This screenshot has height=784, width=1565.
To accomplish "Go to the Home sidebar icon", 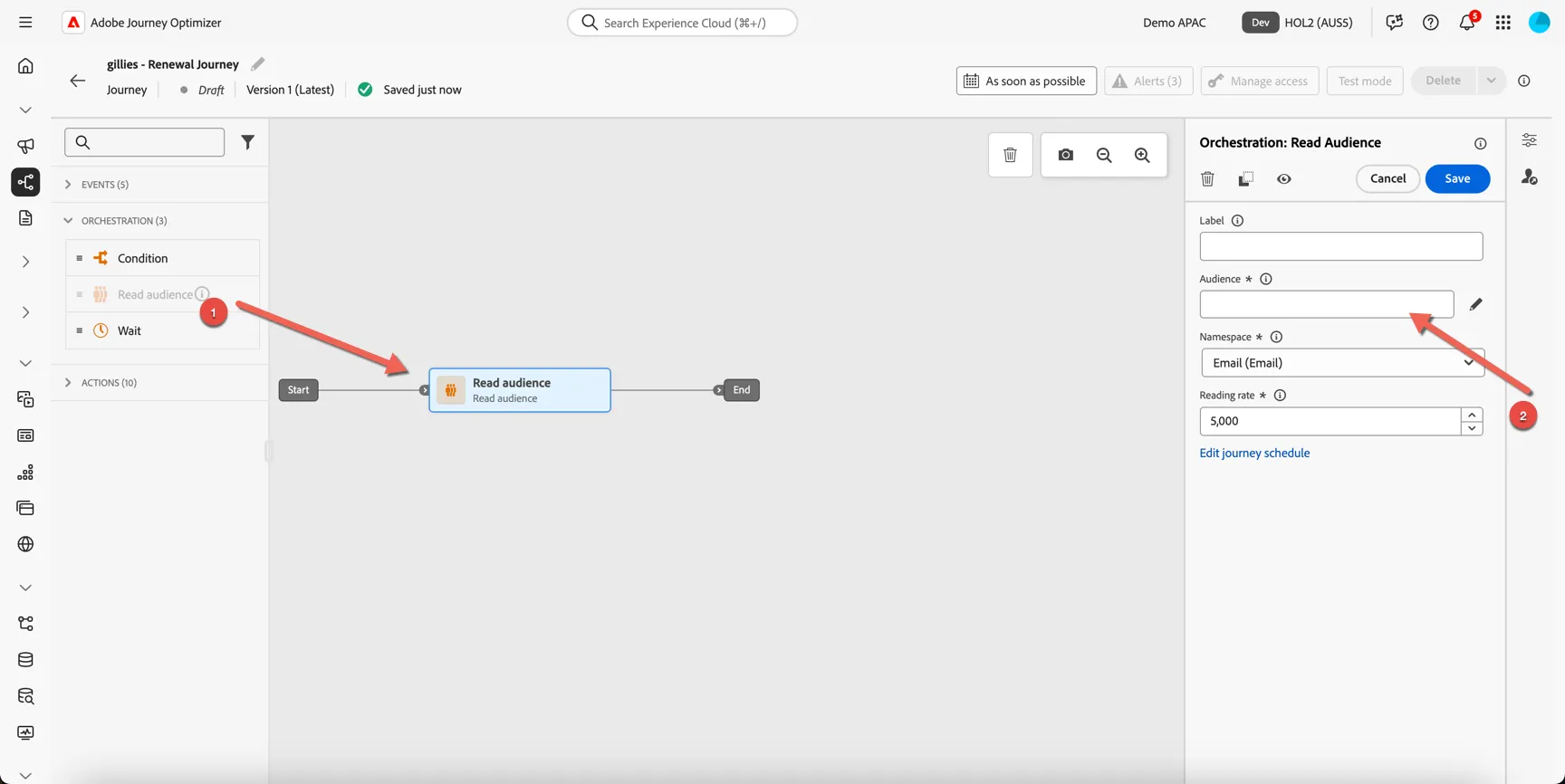I will (25, 65).
